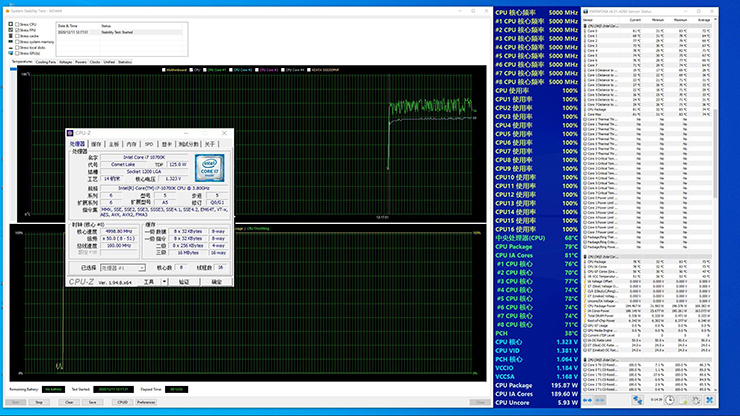The image size is (740, 416).
Task: Click the Clear button in AIDA64
Action: 69,402
